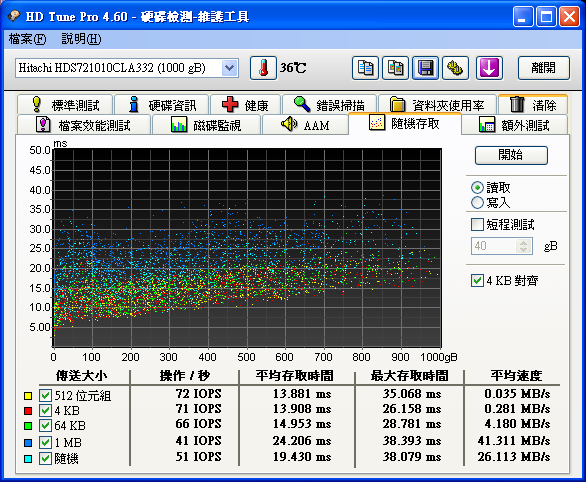Viewport: 586px width, 482px height.
Task: Open the 錯誤掃描 tab with magnifier icon
Action: click(329, 105)
